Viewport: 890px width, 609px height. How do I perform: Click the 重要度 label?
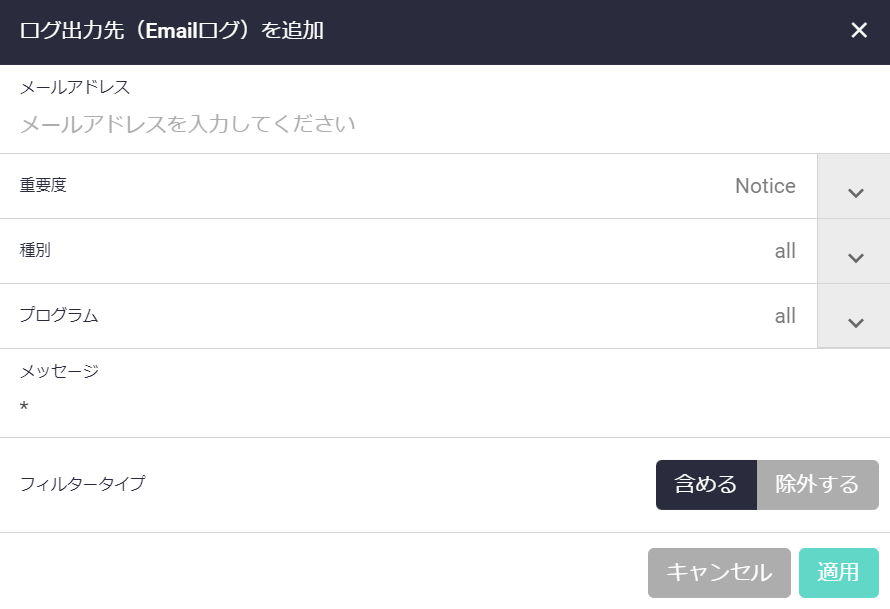click(x=43, y=185)
